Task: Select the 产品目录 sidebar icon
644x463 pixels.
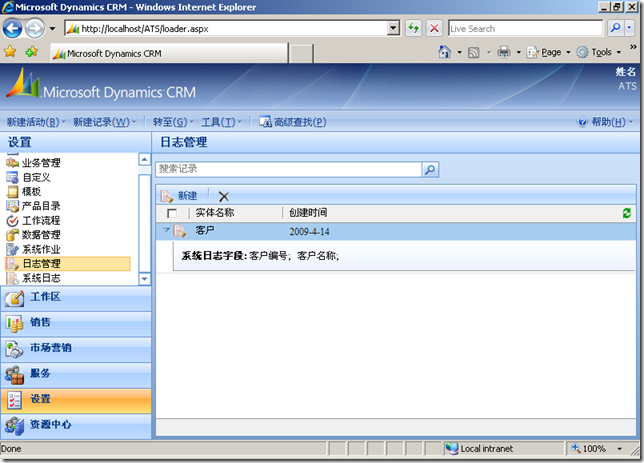Action: [12, 206]
